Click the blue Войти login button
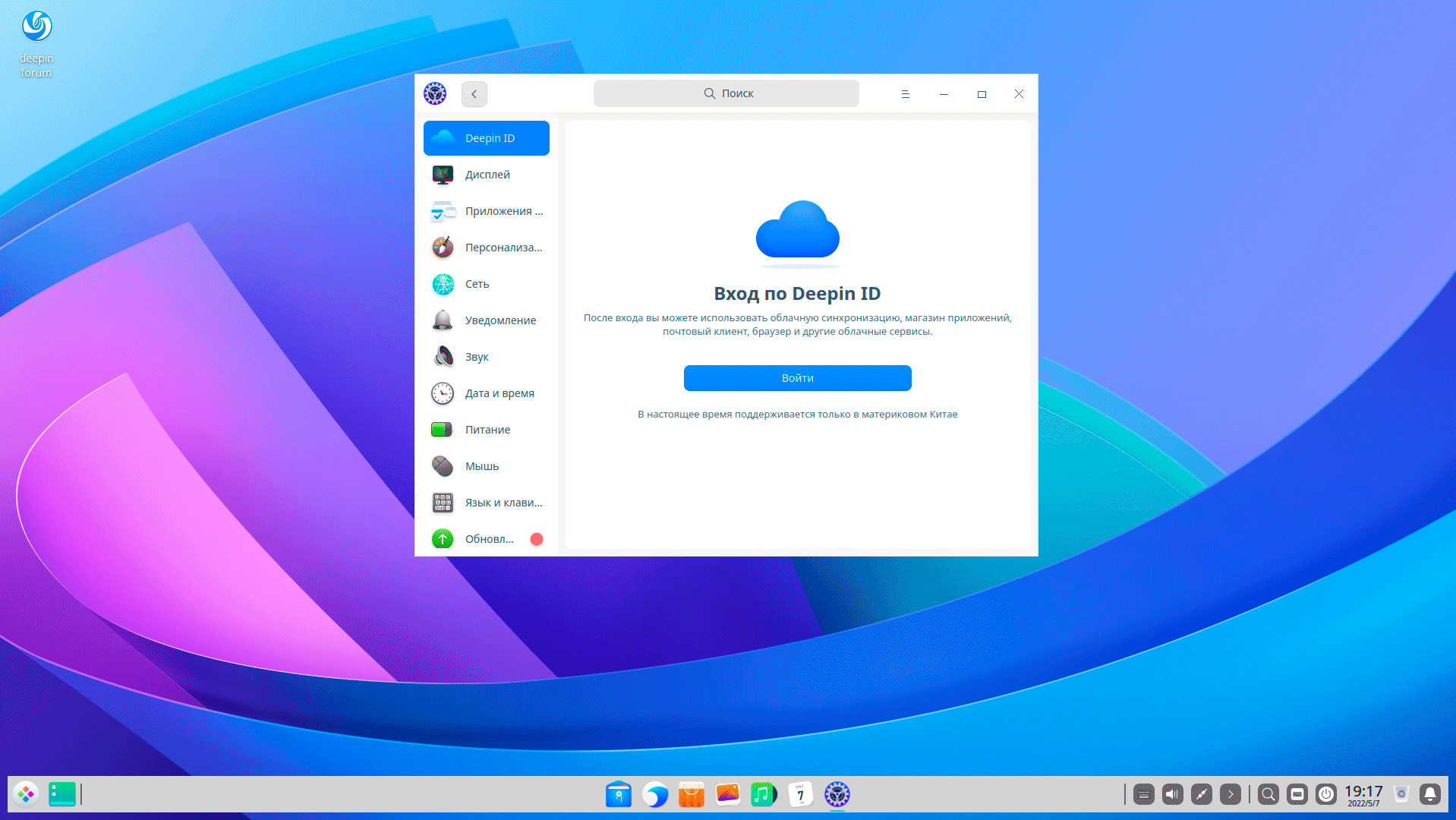1456x820 pixels. pos(797,378)
